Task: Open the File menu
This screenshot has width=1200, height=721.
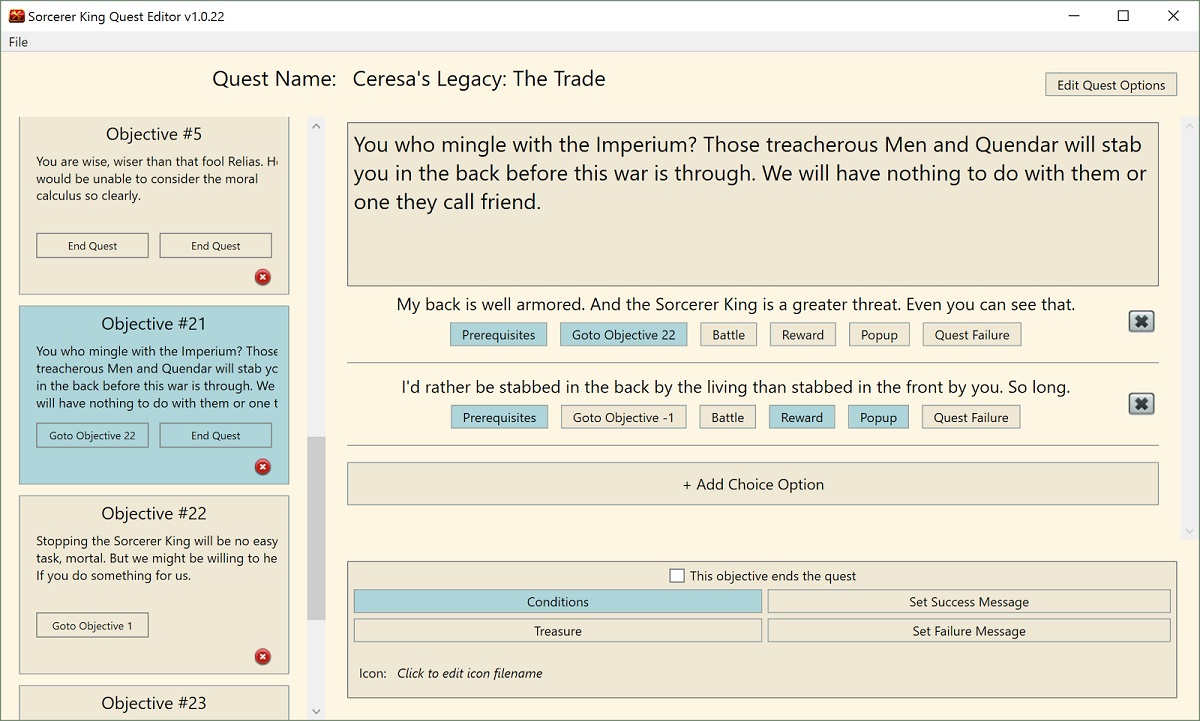Action: click(x=18, y=42)
